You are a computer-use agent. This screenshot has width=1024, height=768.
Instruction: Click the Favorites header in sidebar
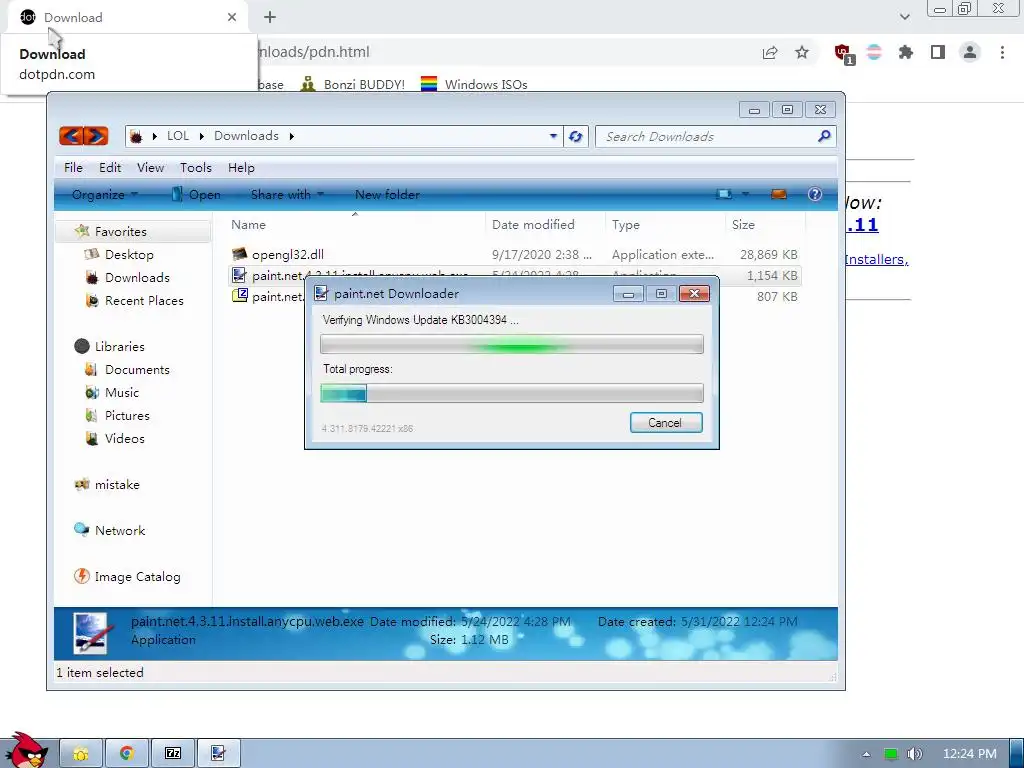click(120, 231)
